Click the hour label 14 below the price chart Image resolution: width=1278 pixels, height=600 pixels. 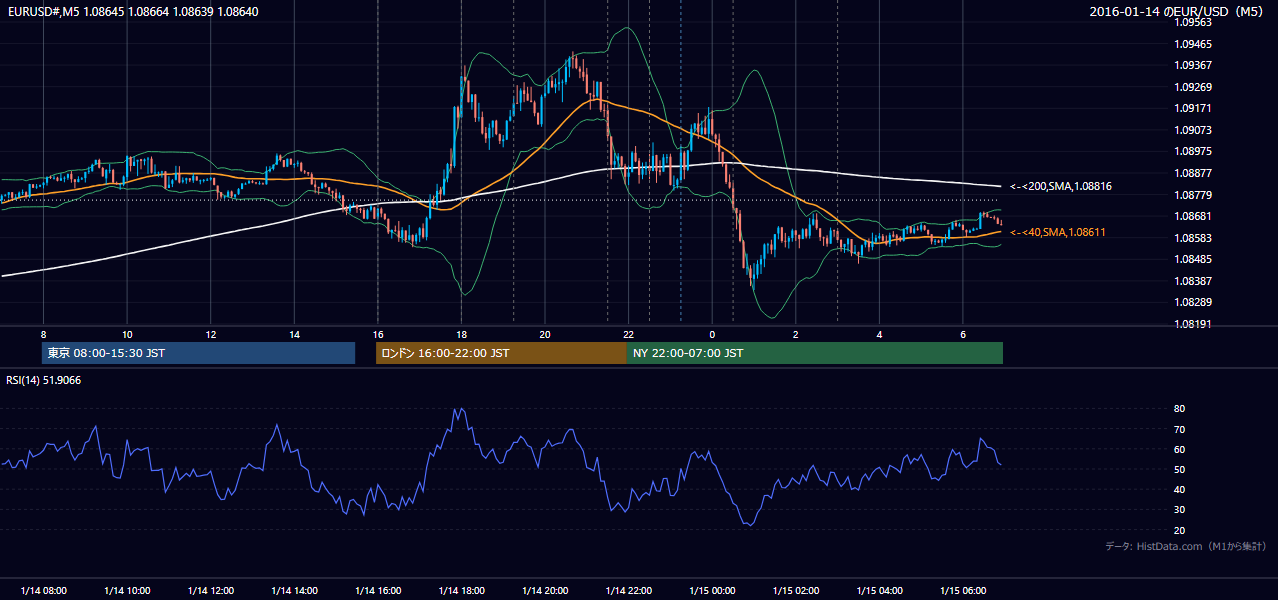294,334
